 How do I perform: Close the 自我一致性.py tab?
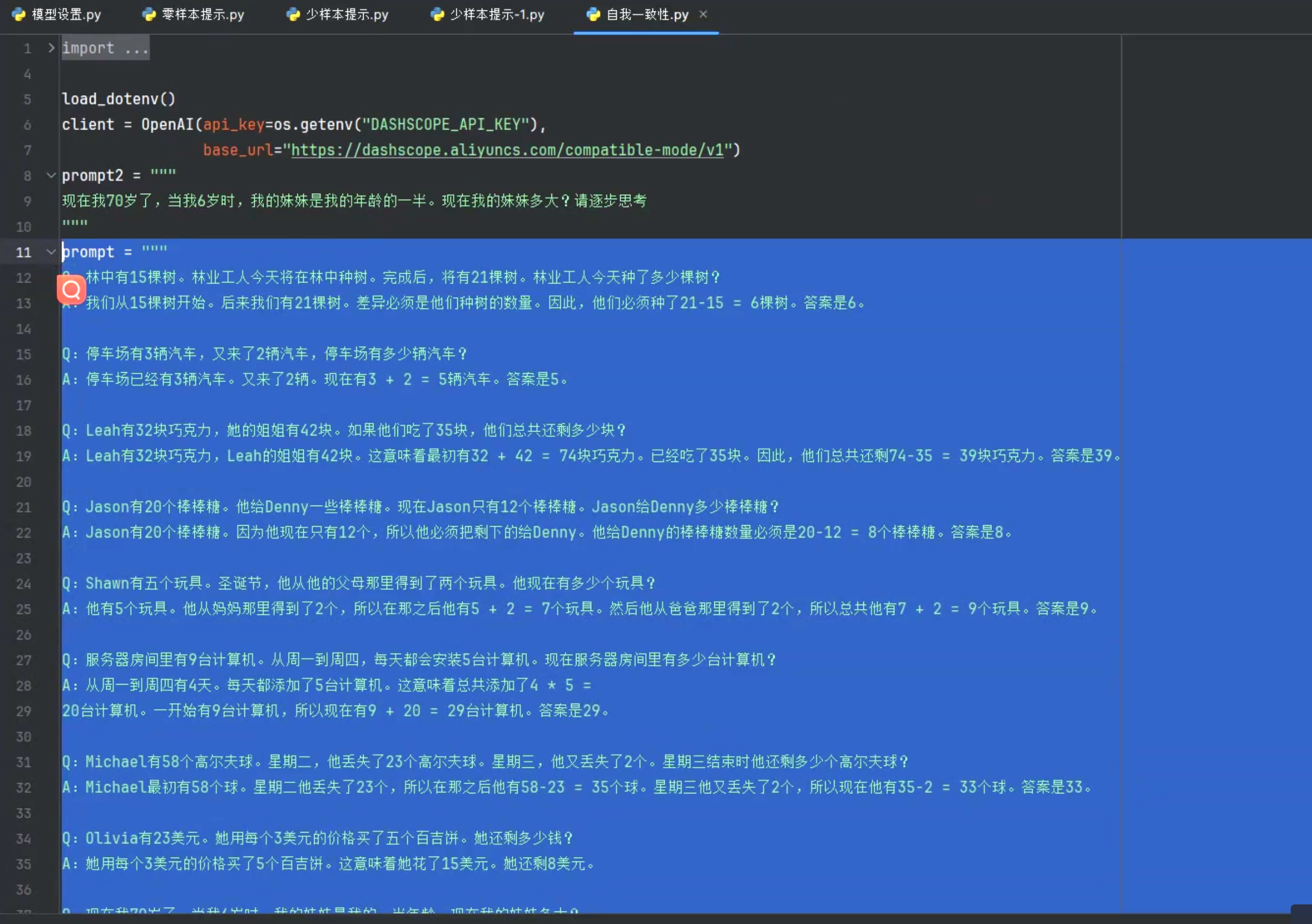703,14
